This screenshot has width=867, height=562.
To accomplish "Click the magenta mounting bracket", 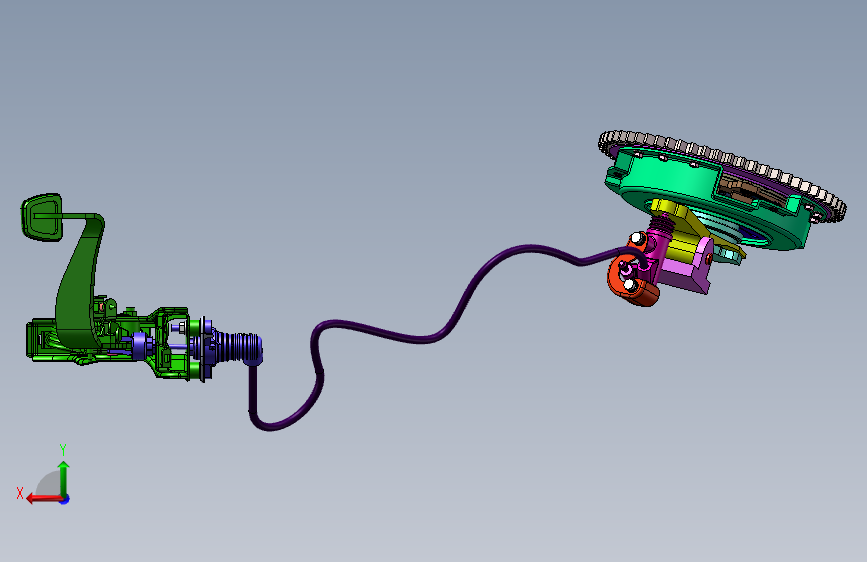I will [x=686, y=268].
